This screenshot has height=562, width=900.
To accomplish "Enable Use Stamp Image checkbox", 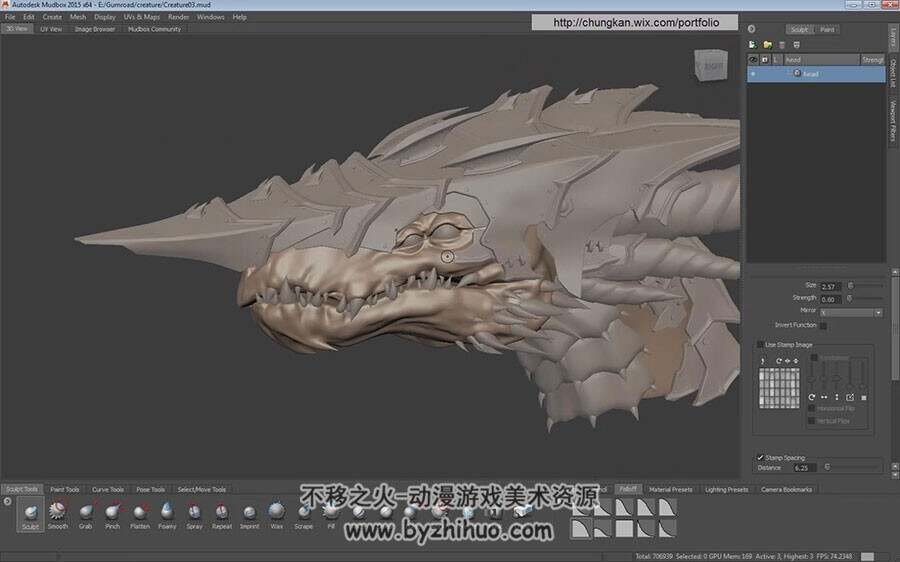I will [x=760, y=344].
